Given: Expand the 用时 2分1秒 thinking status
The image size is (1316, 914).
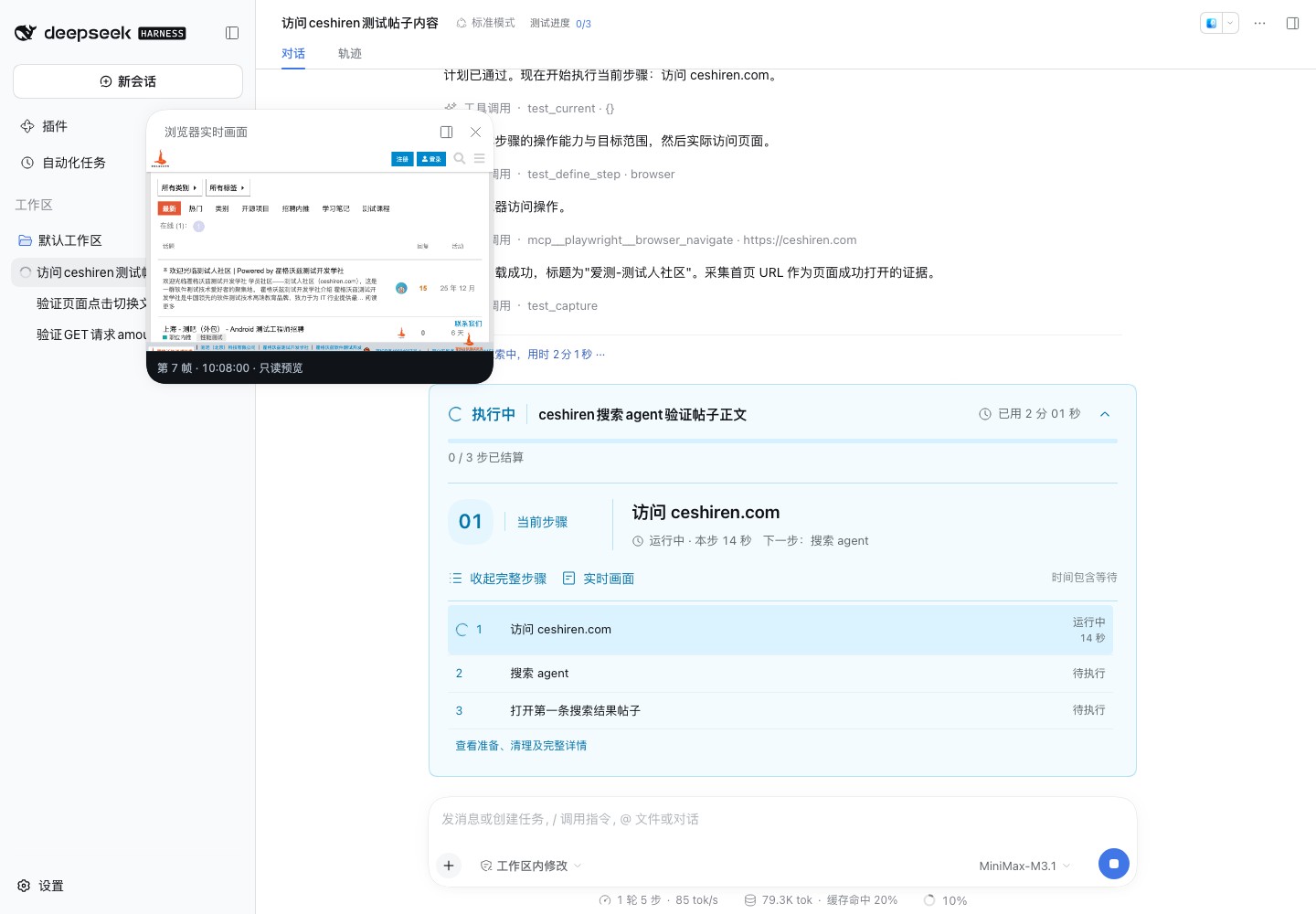Looking at the screenshot, I should (550, 355).
